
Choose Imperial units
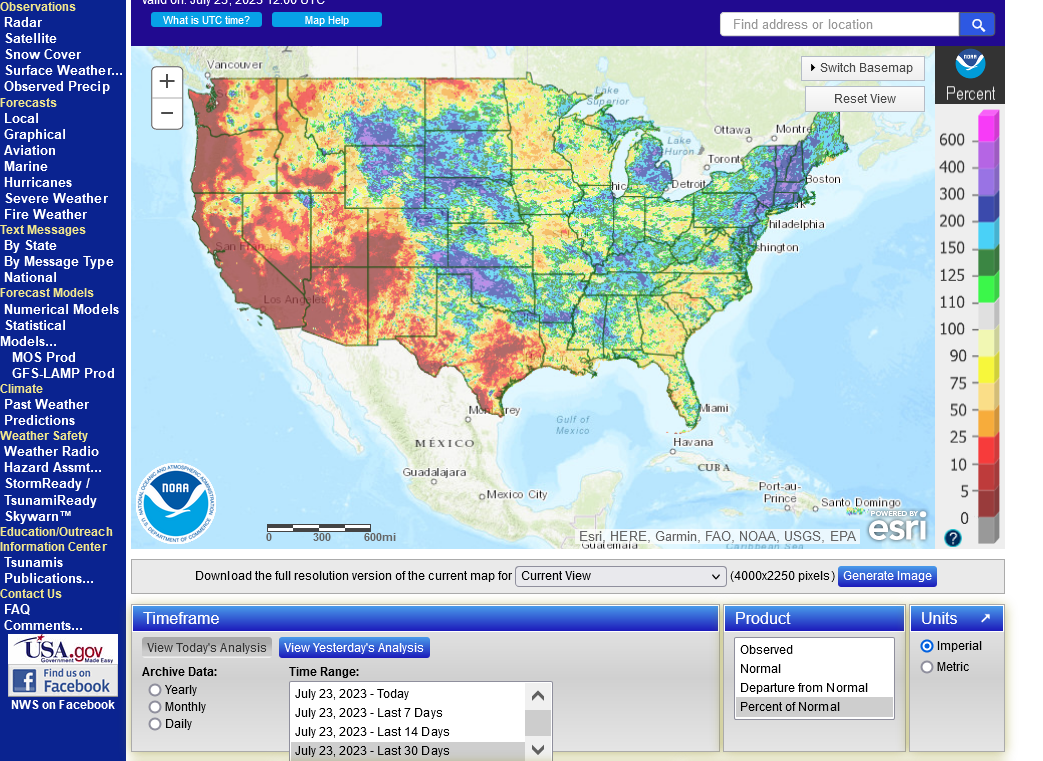(927, 646)
